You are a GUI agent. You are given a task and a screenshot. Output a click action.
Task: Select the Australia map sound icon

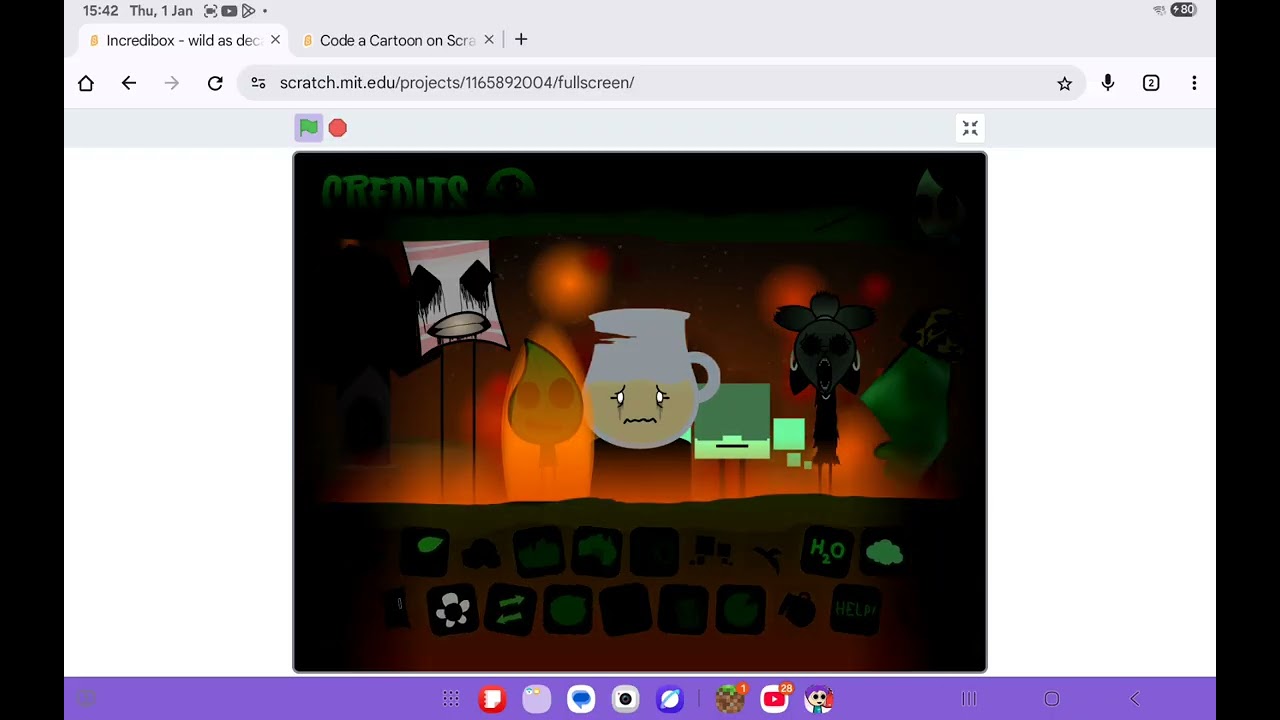pyautogui.click(x=597, y=551)
